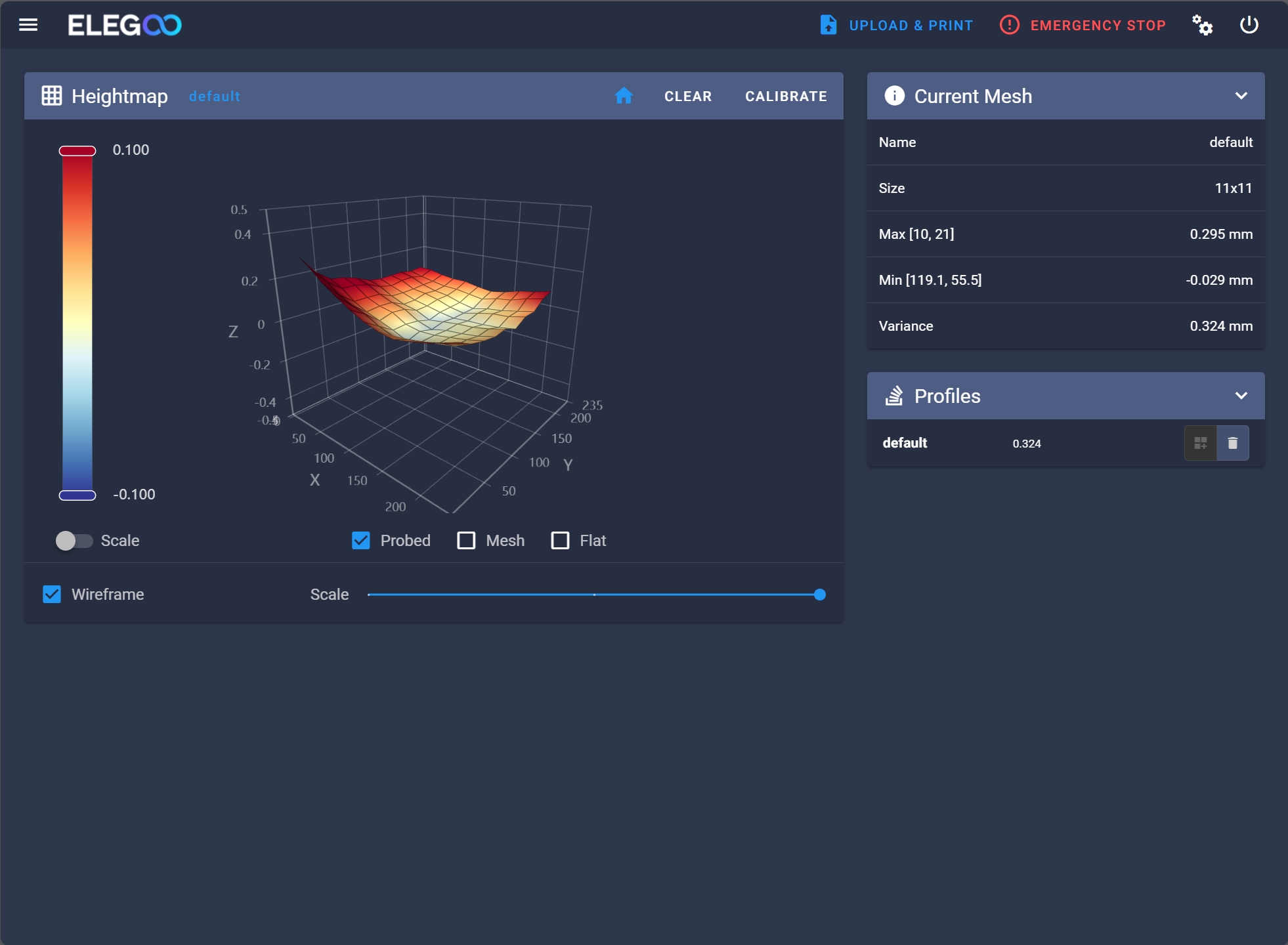Delete the default profile with trash icon
The image size is (1288, 945).
[1232, 443]
